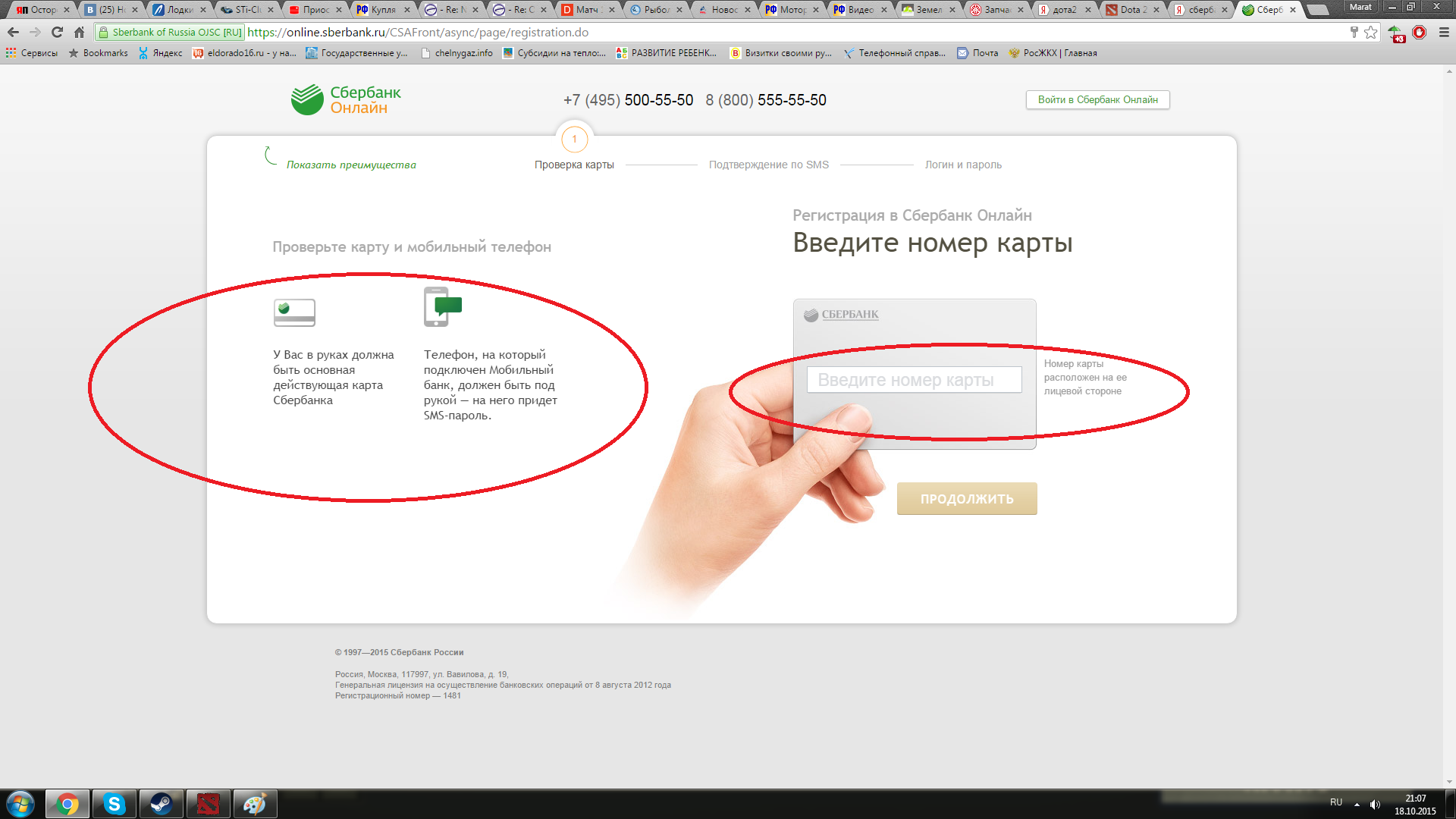The image size is (1456, 819).
Task: Click Войти в Сбербанк Онлайн button
Action: click(x=1097, y=100)
